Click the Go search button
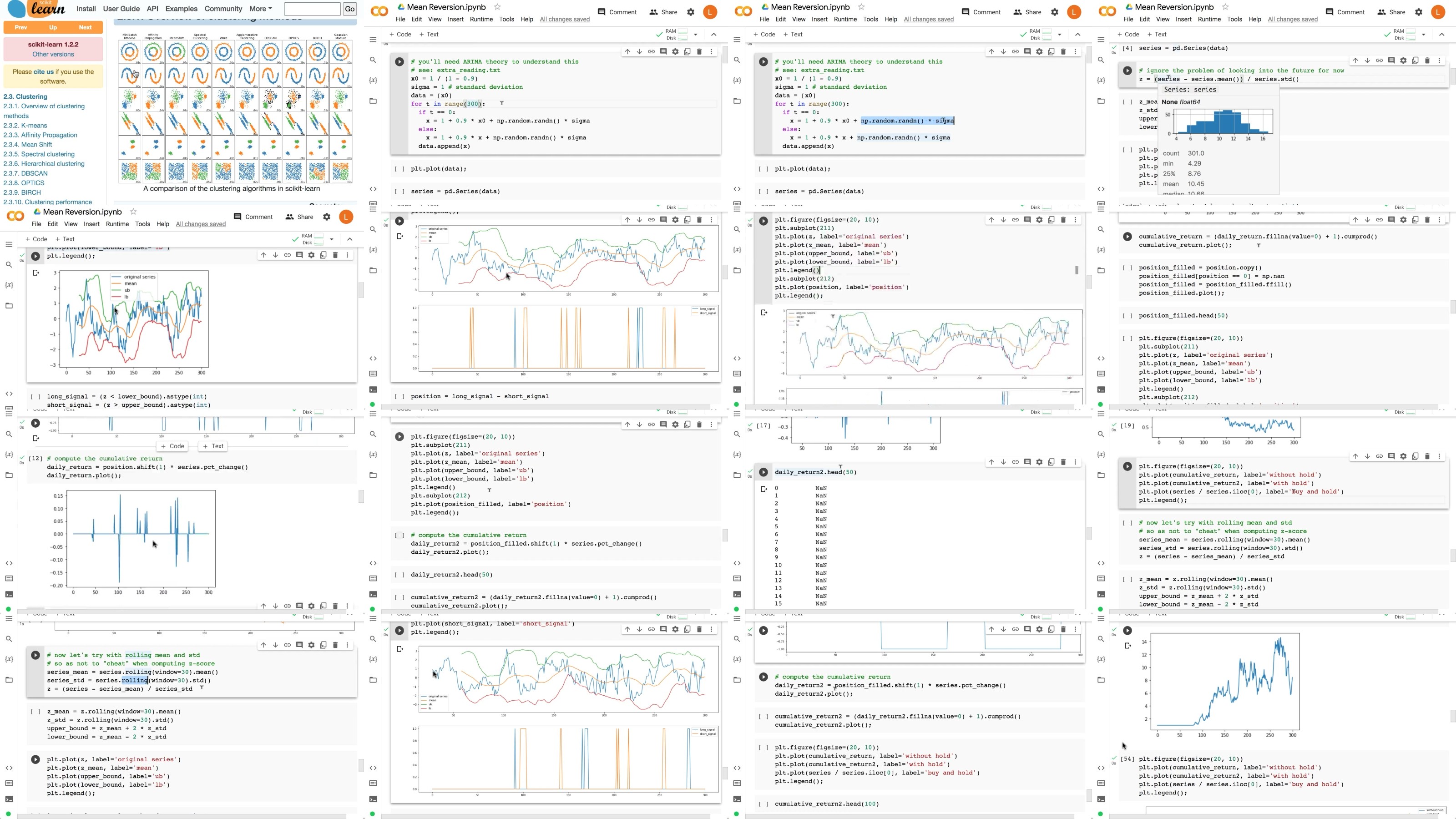The height and width of the screenshot is (819, 1456). [x=350, y=9]
